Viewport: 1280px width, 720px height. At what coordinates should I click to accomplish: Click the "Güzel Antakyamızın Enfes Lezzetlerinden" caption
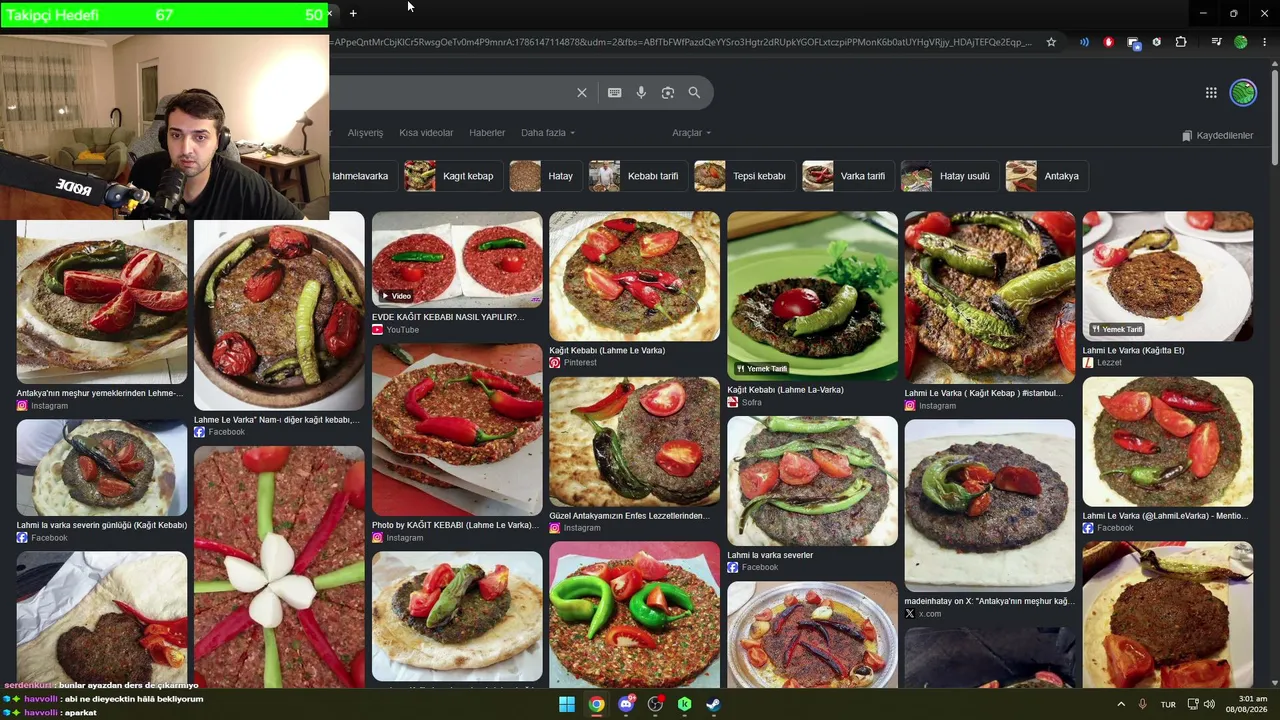(629, 516)
